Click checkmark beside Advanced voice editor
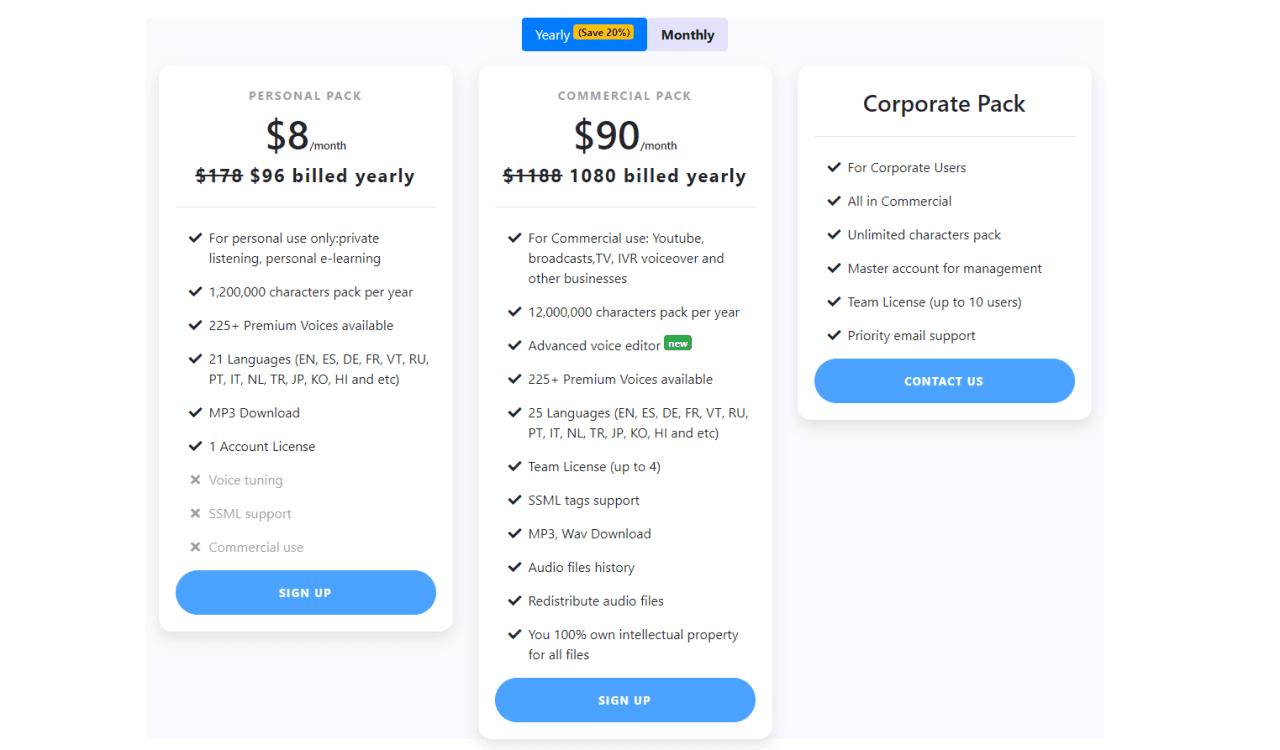The image size is (1280, 750). pos(515,345)
